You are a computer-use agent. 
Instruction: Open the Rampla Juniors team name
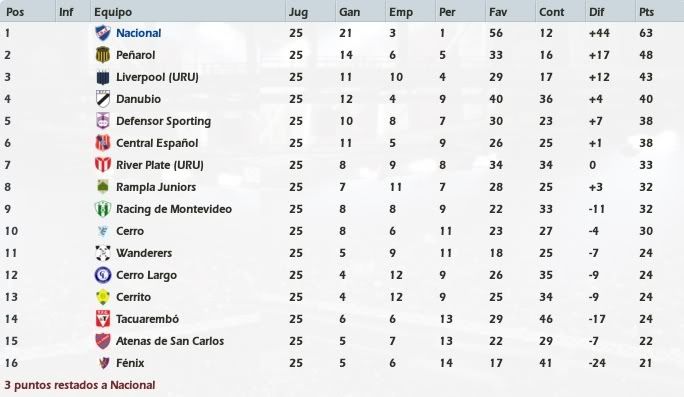pos(156,187)
